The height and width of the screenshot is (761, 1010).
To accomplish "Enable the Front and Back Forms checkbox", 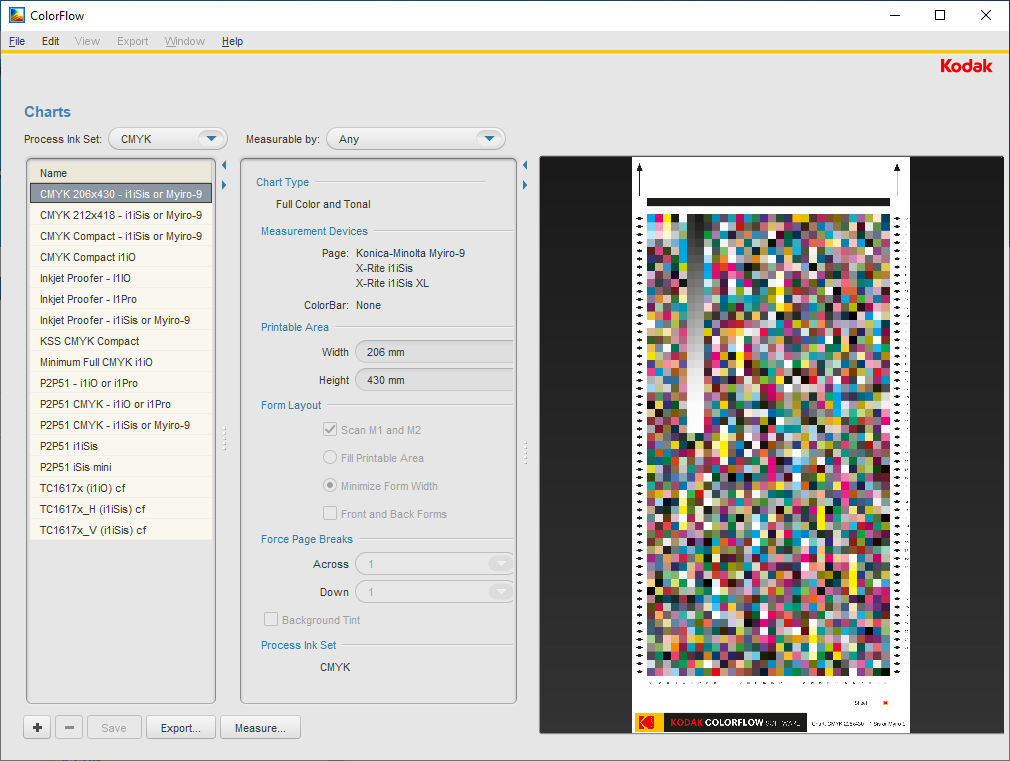I will pos(330,514).
